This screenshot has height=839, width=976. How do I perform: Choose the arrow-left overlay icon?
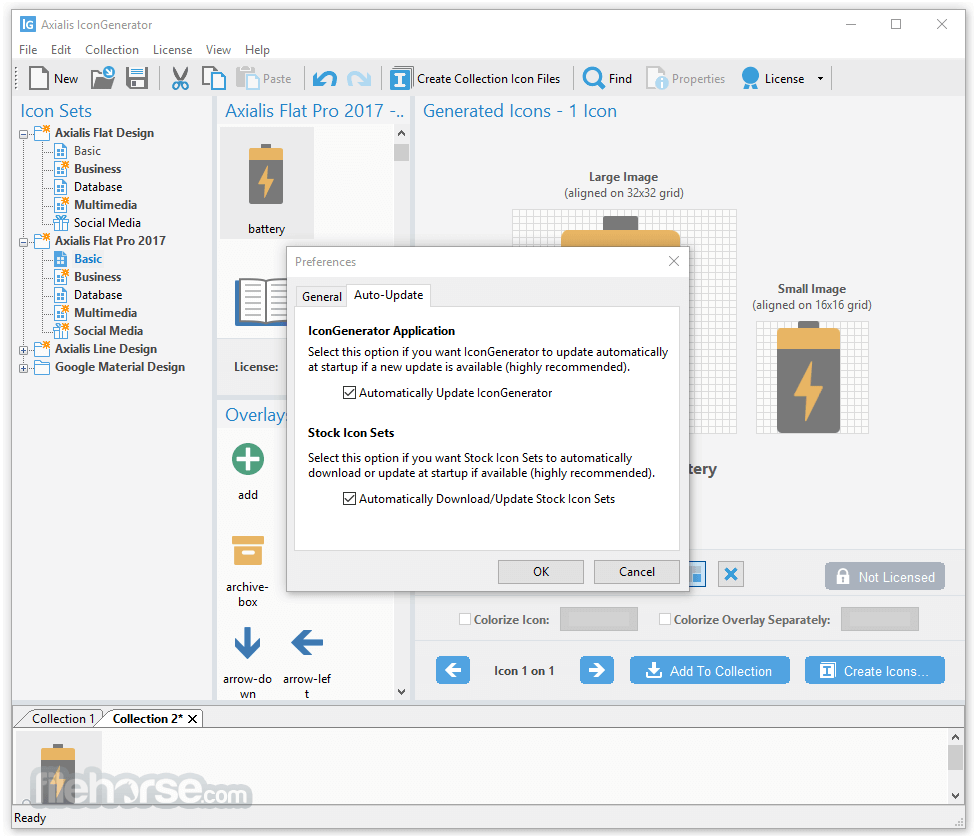tap(307, 642)
